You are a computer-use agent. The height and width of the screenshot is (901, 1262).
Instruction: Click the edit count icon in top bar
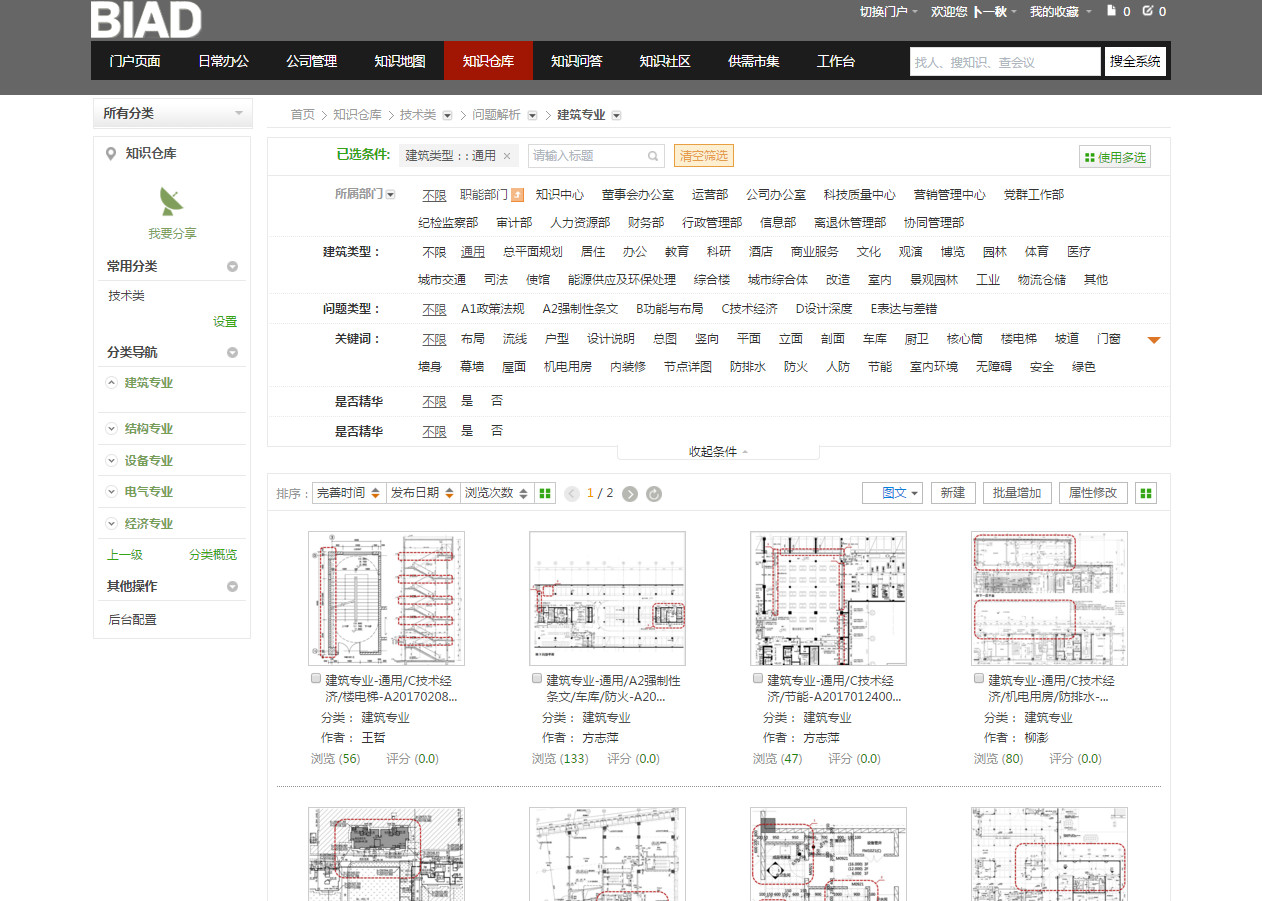point(1148,11)
